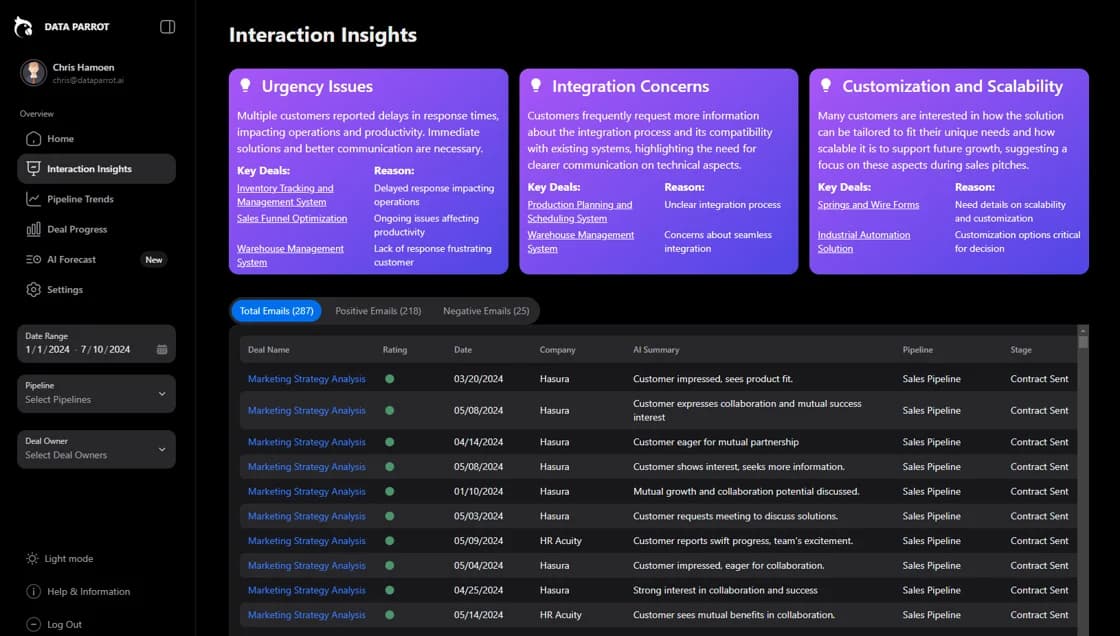Open the Select Pipelines dropdown
1120x636 pixels.
(96, 393)
